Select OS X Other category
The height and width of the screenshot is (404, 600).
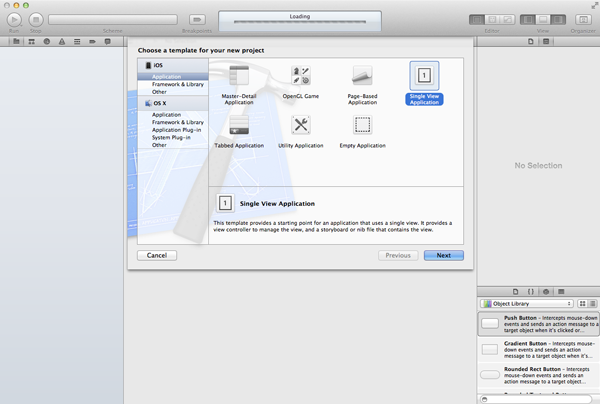click(173, 145)
